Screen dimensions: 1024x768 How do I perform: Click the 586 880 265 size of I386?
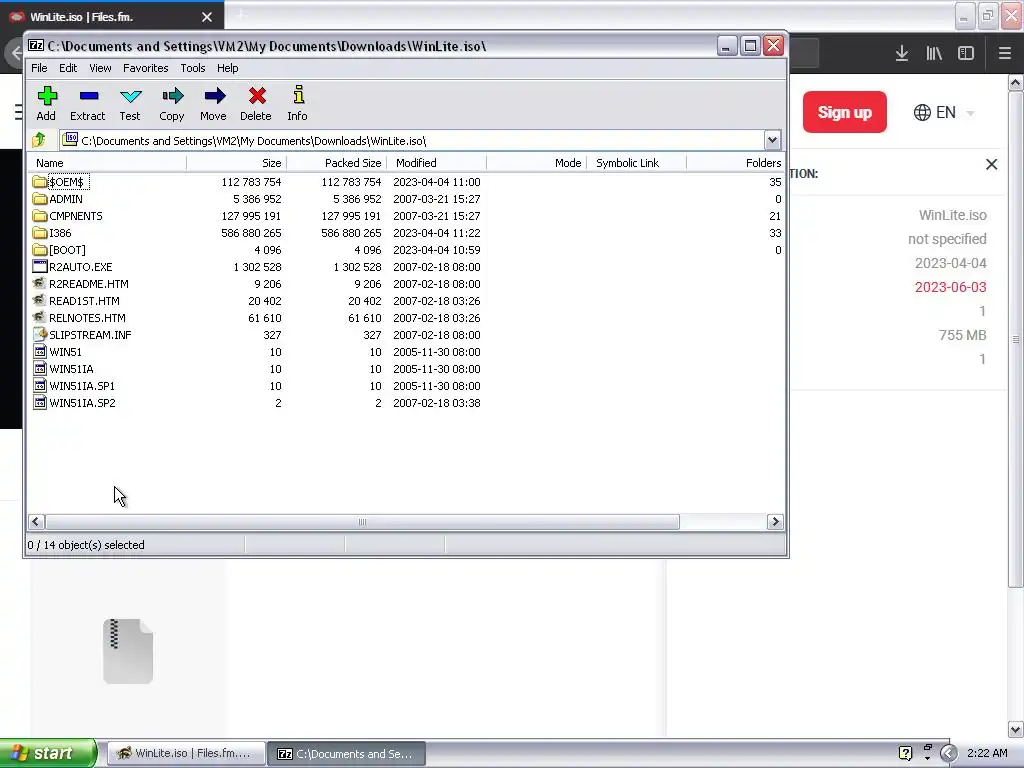[x=251, y=233]
